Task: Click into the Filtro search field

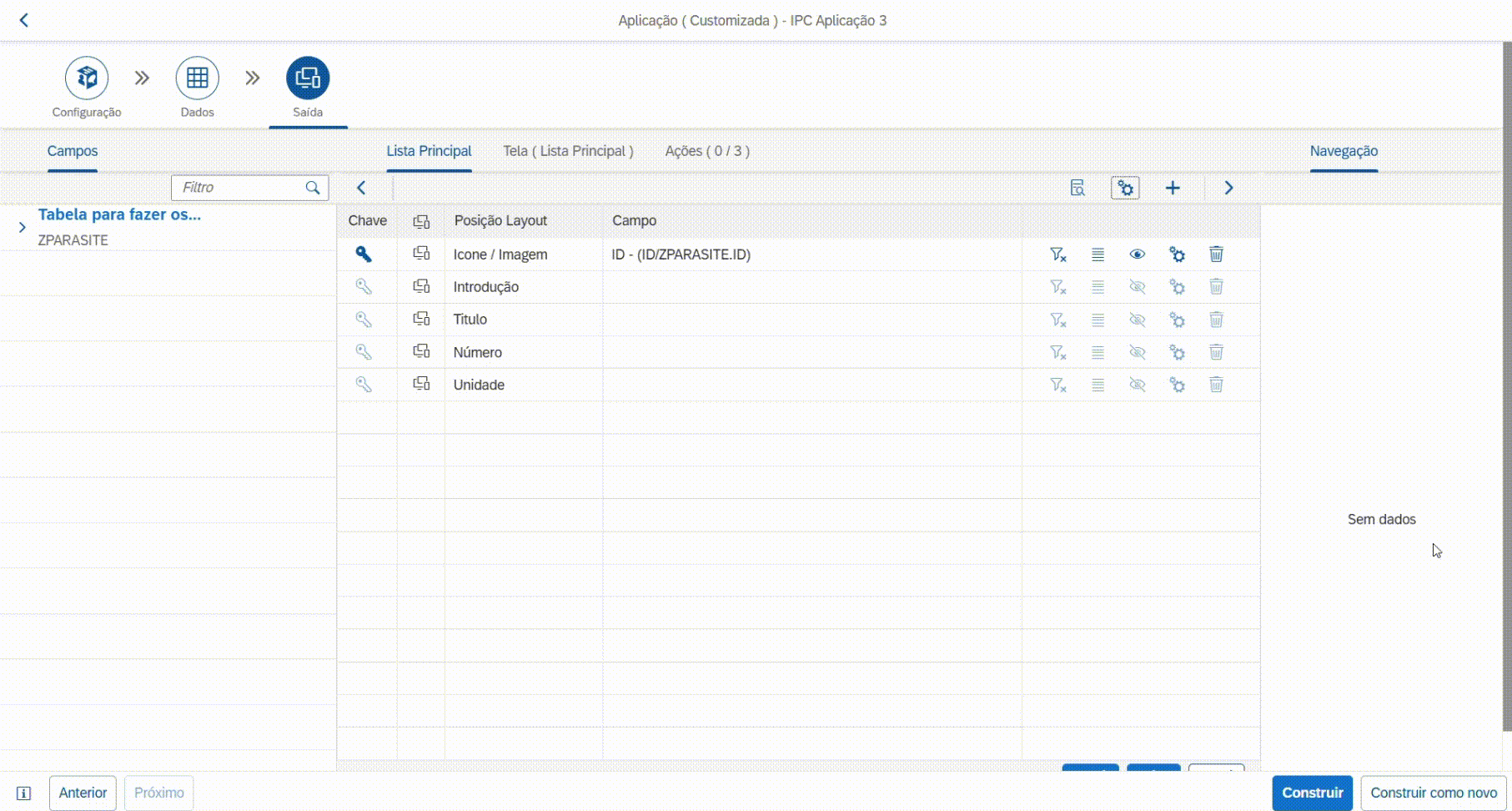Action: coord(240,188)
